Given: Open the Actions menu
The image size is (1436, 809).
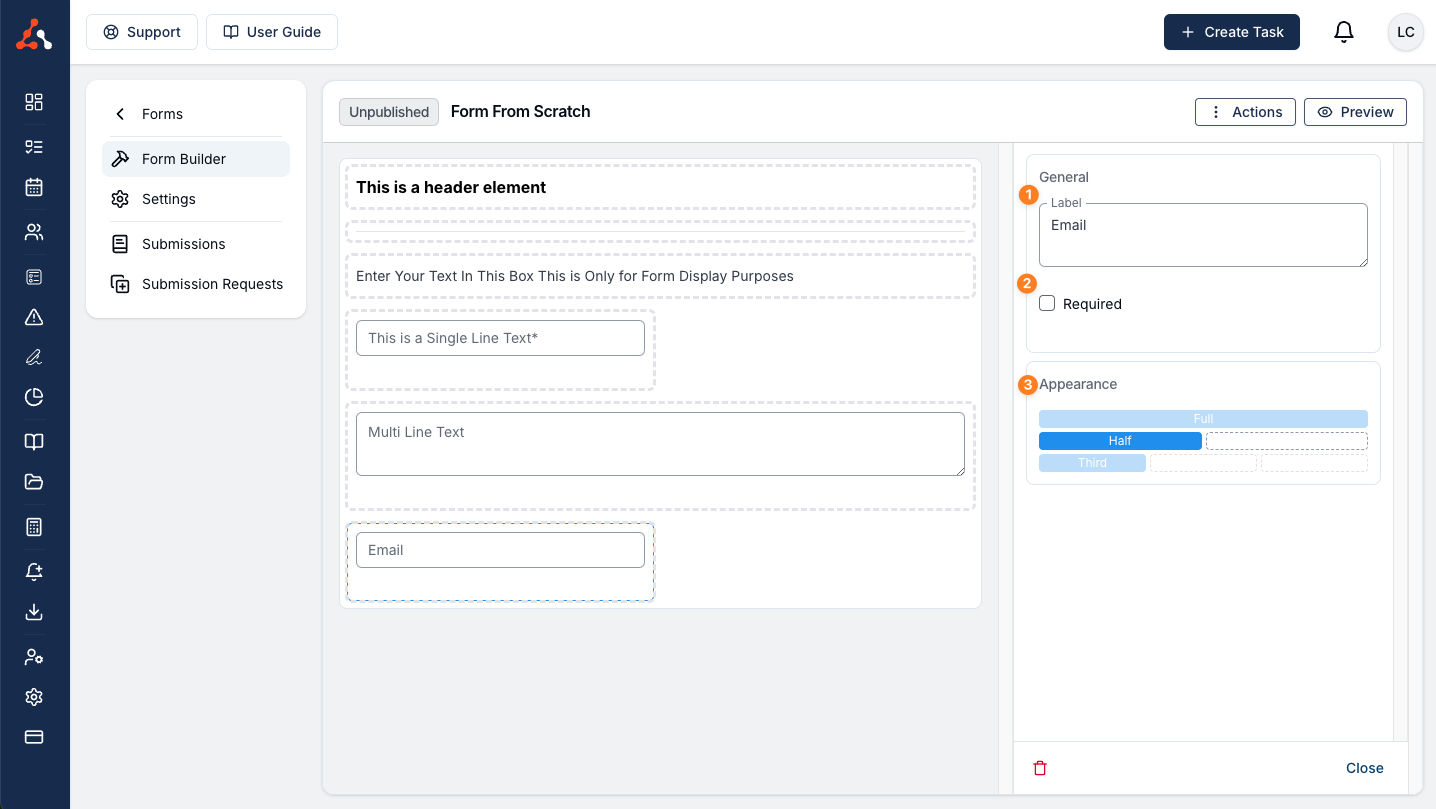Looking at the screenshot, I should click(1245, 112).
